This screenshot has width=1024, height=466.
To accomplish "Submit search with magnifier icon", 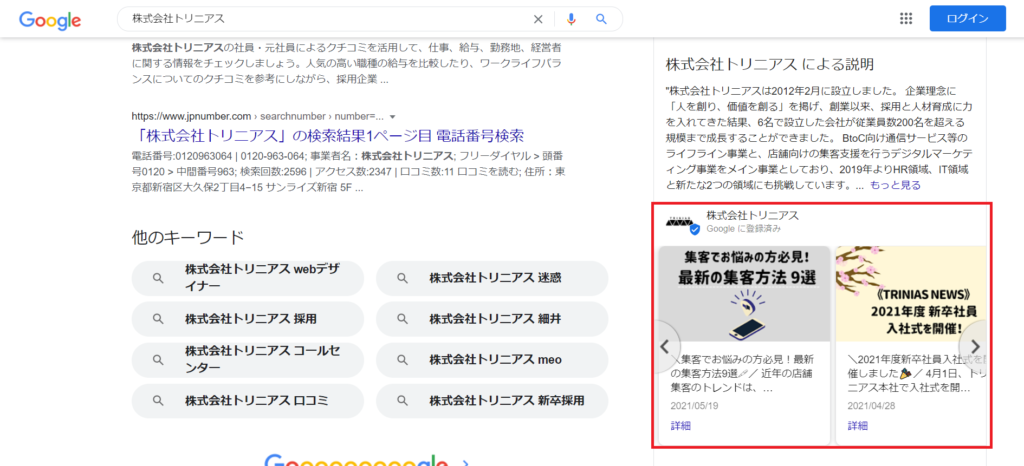I will tap(601, 19).
